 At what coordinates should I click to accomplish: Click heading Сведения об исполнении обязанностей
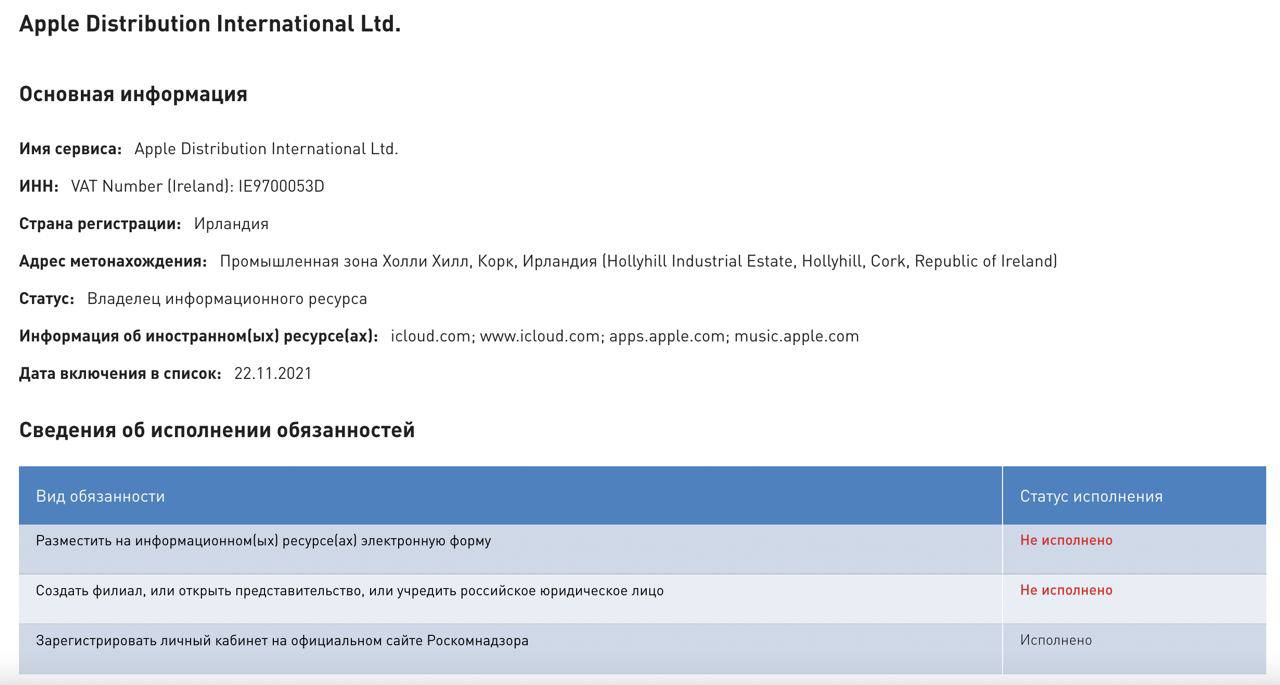click(217, 430)
